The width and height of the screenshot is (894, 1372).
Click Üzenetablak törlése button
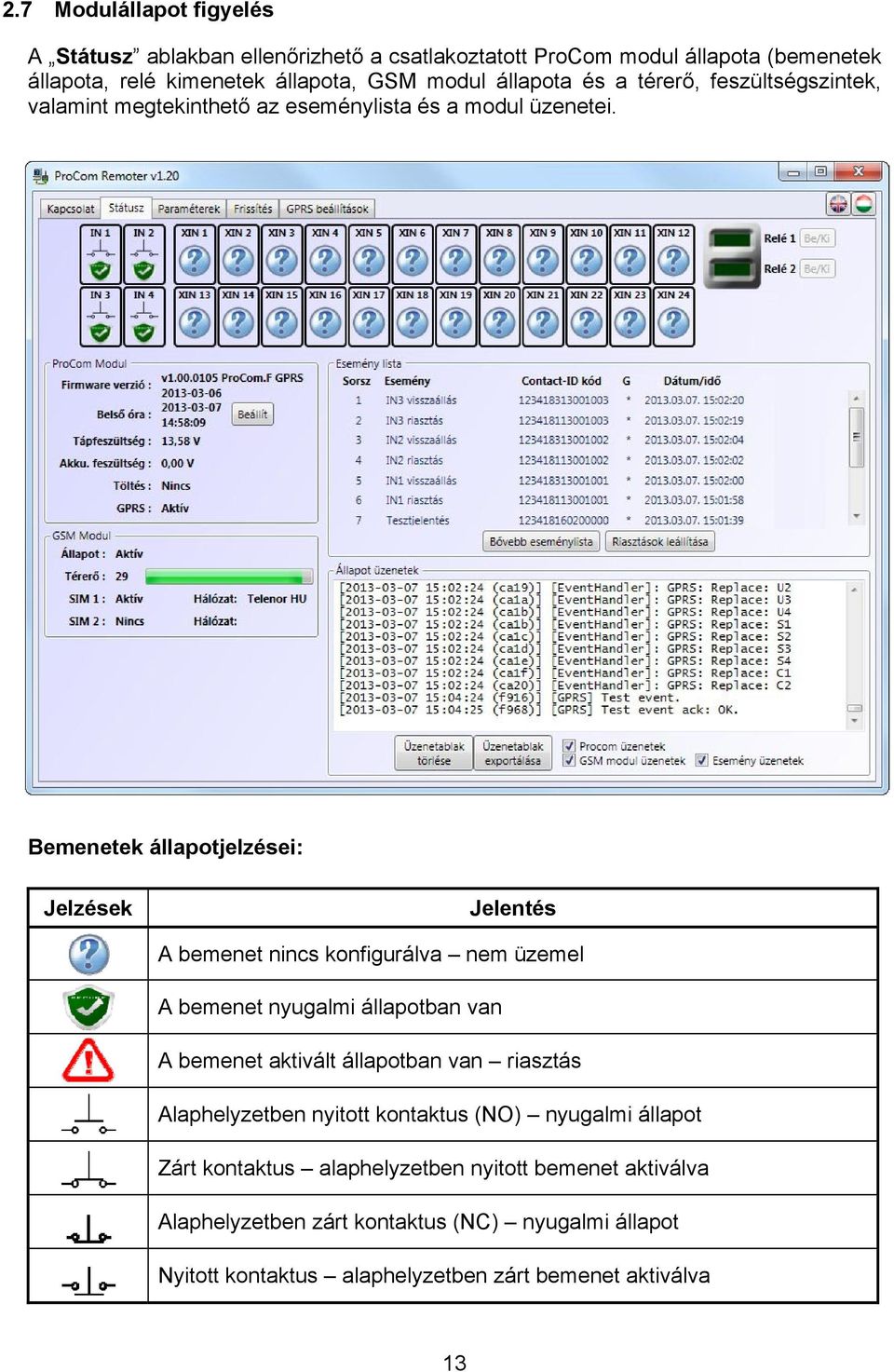(x=434, y=754)
